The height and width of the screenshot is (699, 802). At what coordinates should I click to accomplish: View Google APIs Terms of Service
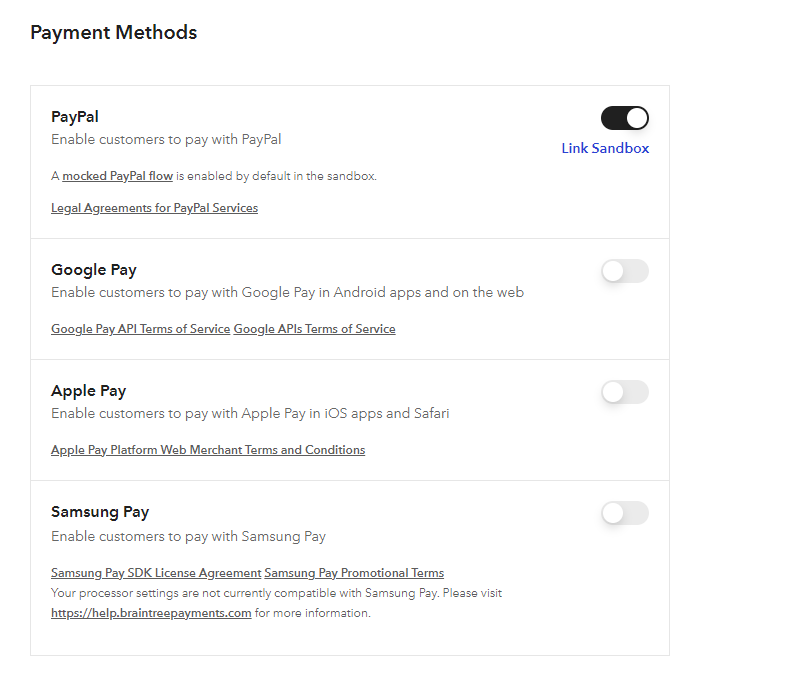315,329
